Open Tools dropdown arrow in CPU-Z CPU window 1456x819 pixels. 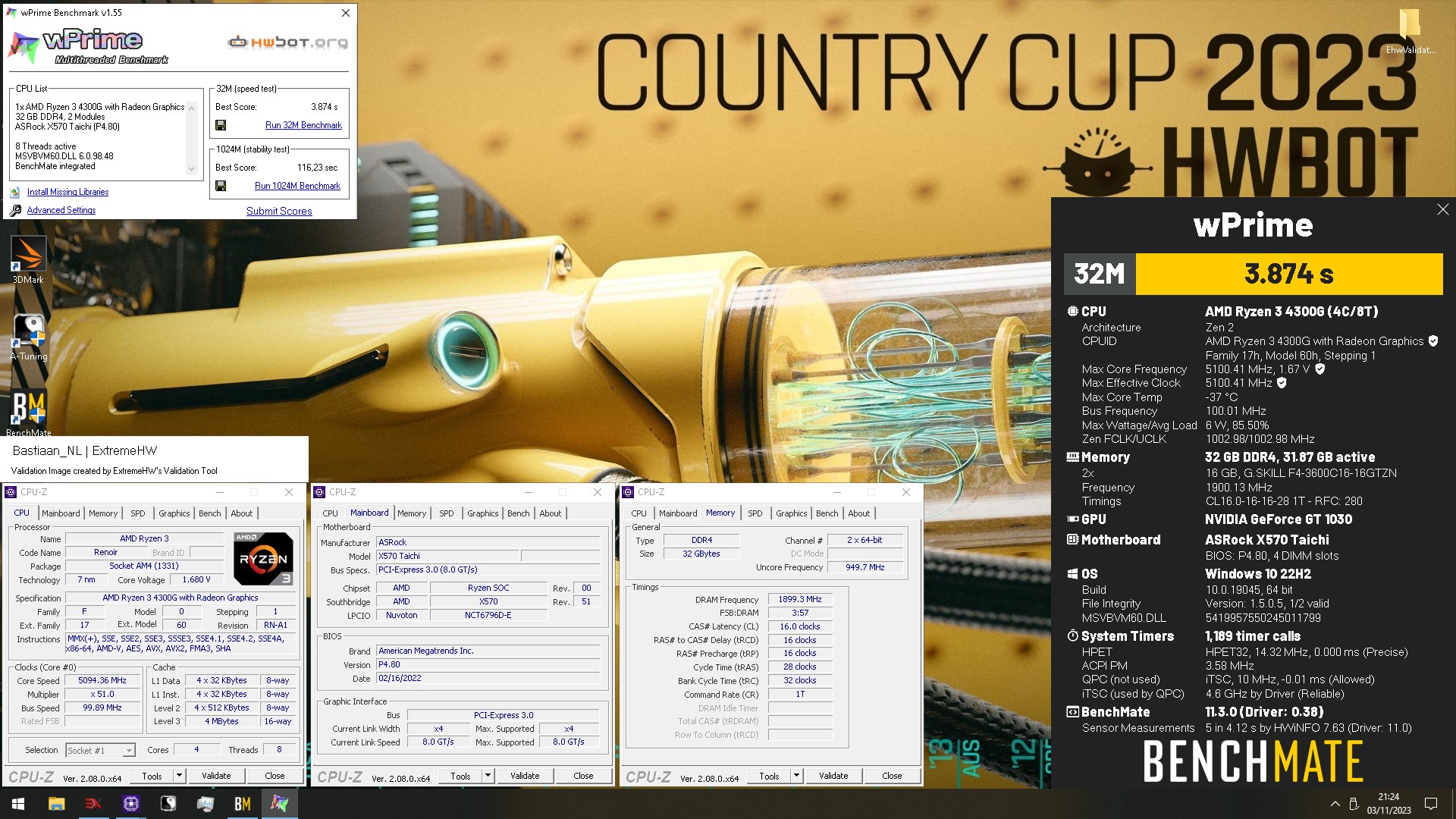(x=179, y=776)
